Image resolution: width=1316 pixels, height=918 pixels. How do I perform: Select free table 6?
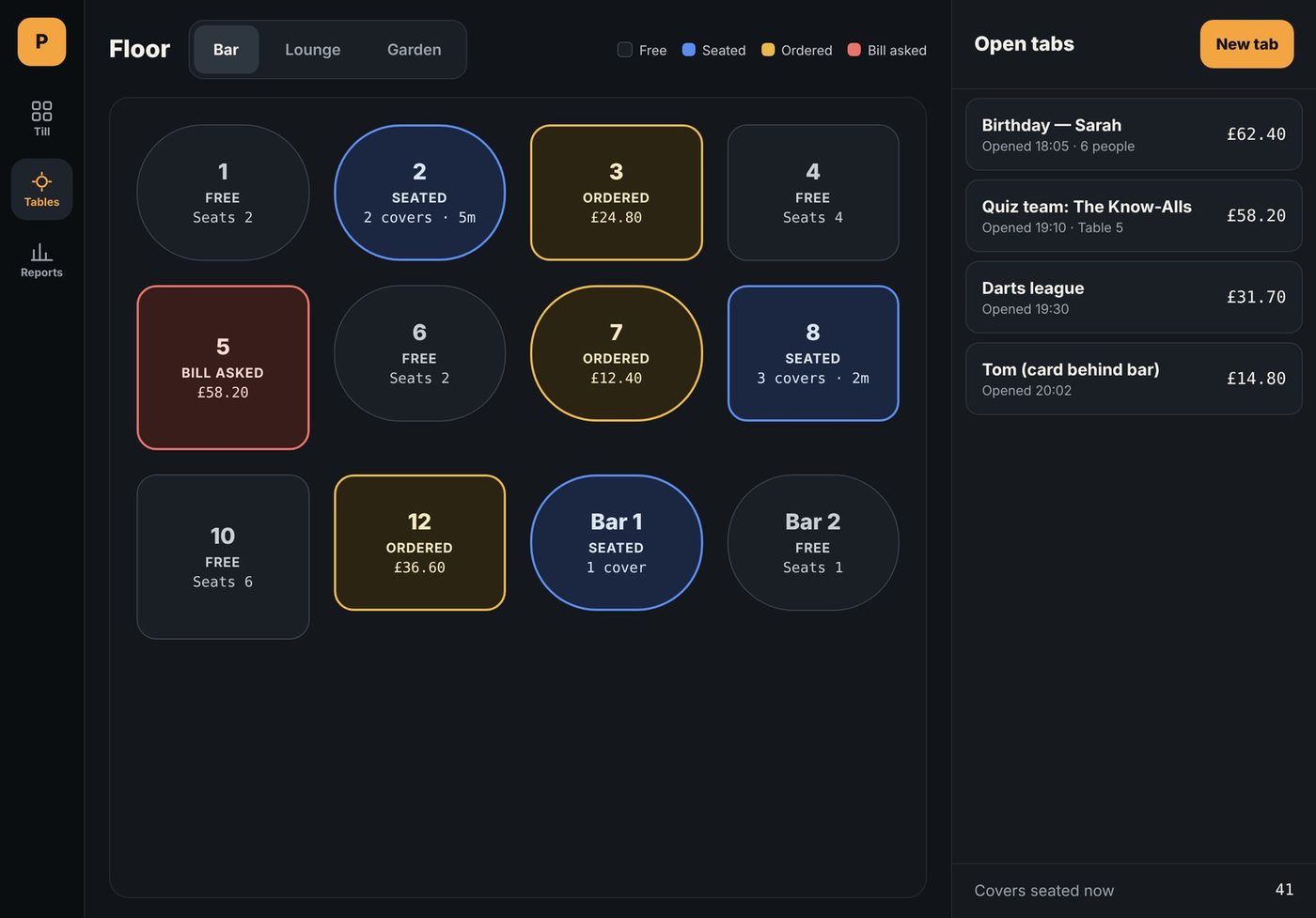[419, 353]
